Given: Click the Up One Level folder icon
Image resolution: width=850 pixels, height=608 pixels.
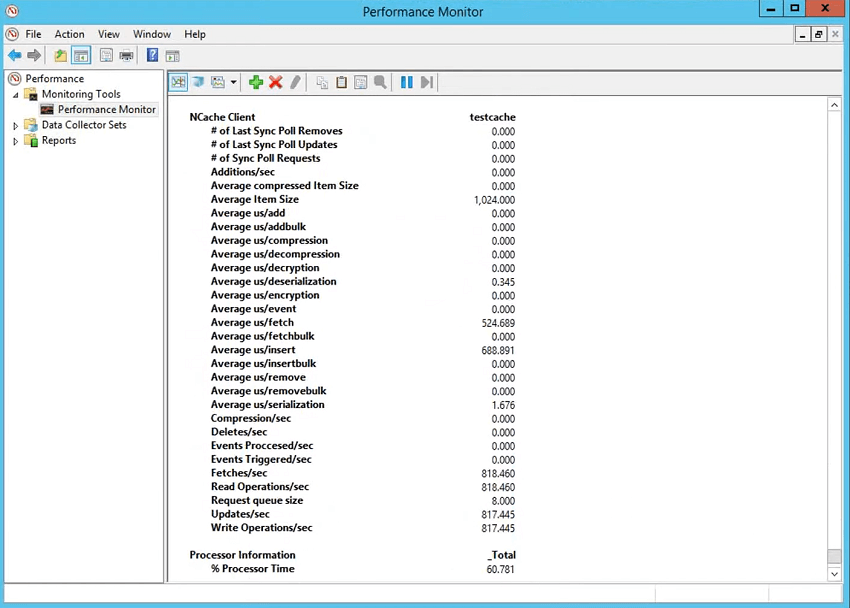Looking at the screenshot, I should tap(61, 55).
